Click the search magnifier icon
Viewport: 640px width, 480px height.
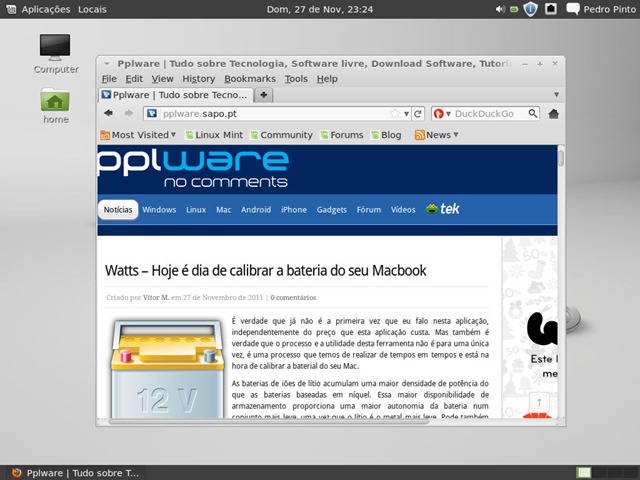533,113
